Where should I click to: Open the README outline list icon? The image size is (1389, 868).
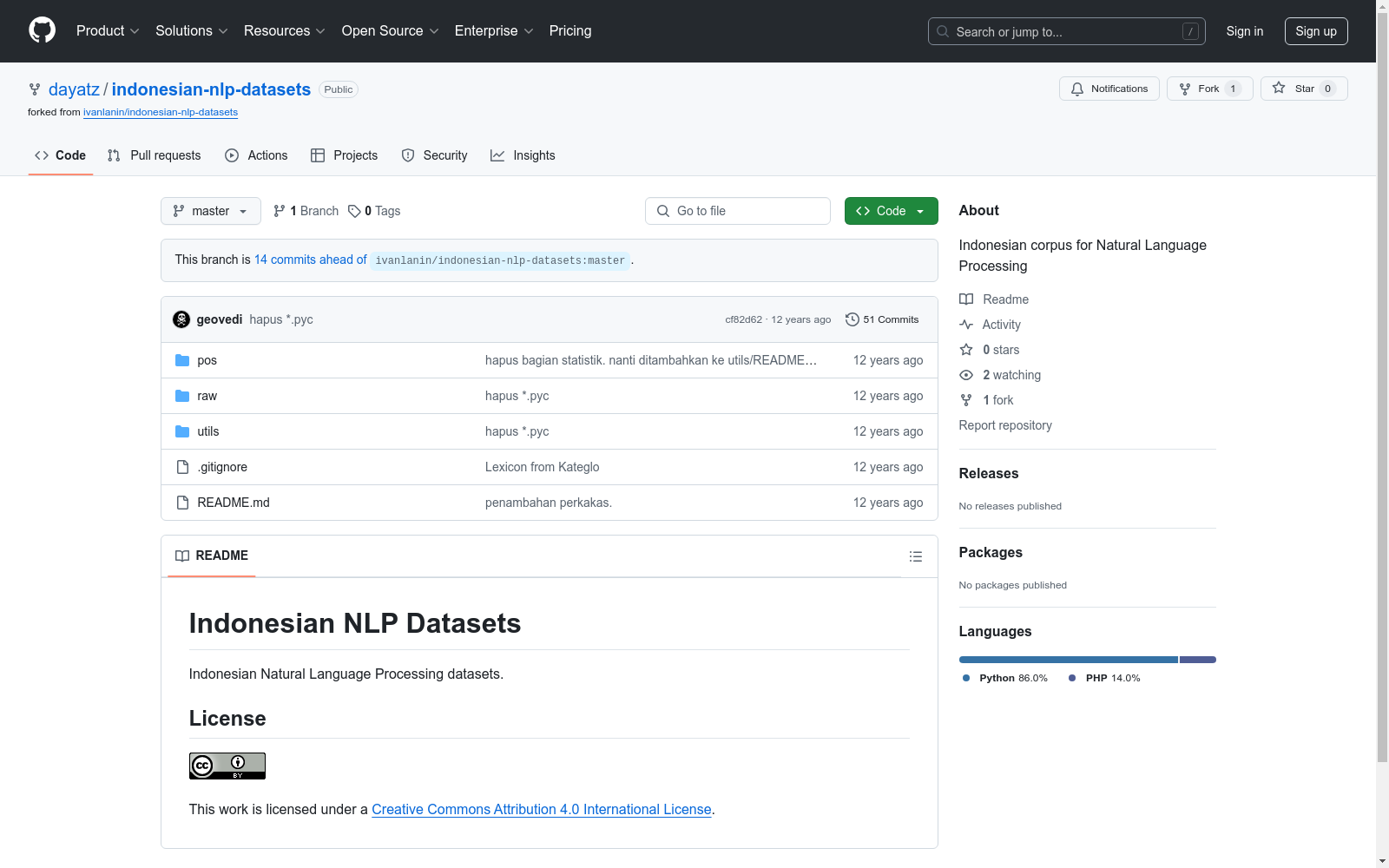tap(916, 556)
